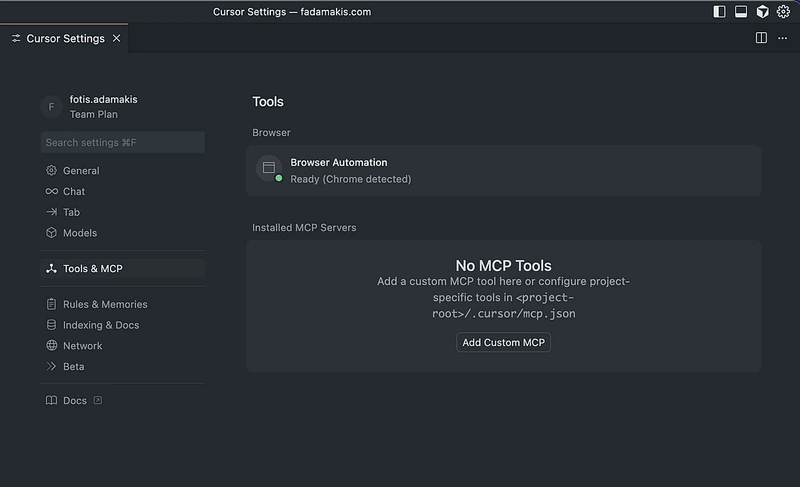800x487 pixels.
Task: Click the Add Custom MCP button
Action: pyautogui.click(x=503, y=343)
